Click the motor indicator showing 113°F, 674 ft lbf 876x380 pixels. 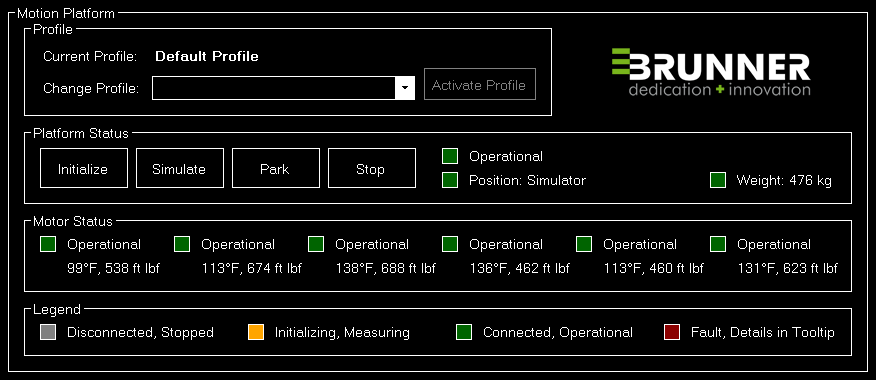[182, 244]
